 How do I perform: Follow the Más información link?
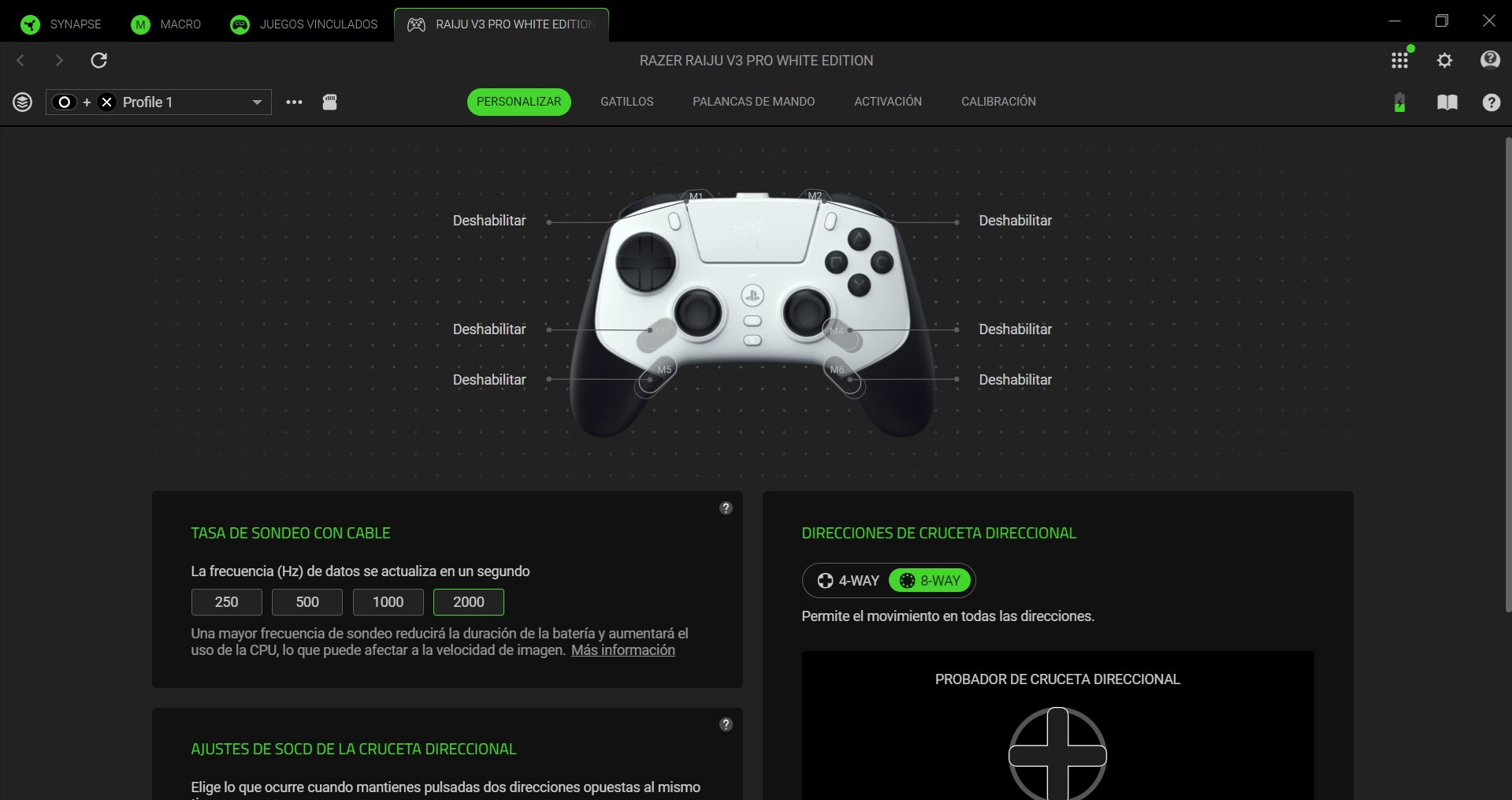[x=622, y=650]
